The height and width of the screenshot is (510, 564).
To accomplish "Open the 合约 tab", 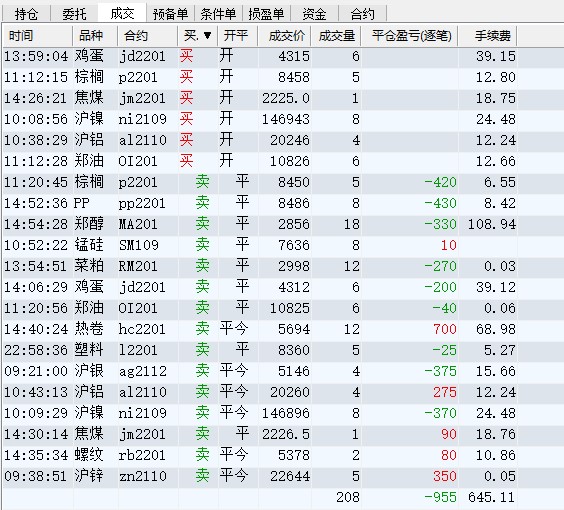I will tap(362, 14).
